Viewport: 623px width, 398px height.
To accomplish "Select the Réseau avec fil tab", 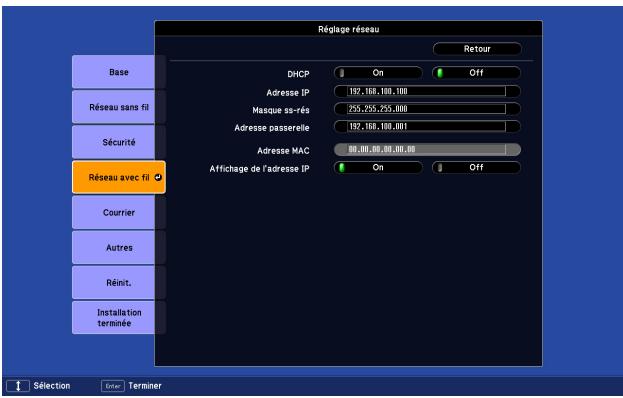I will click(119, 177).
